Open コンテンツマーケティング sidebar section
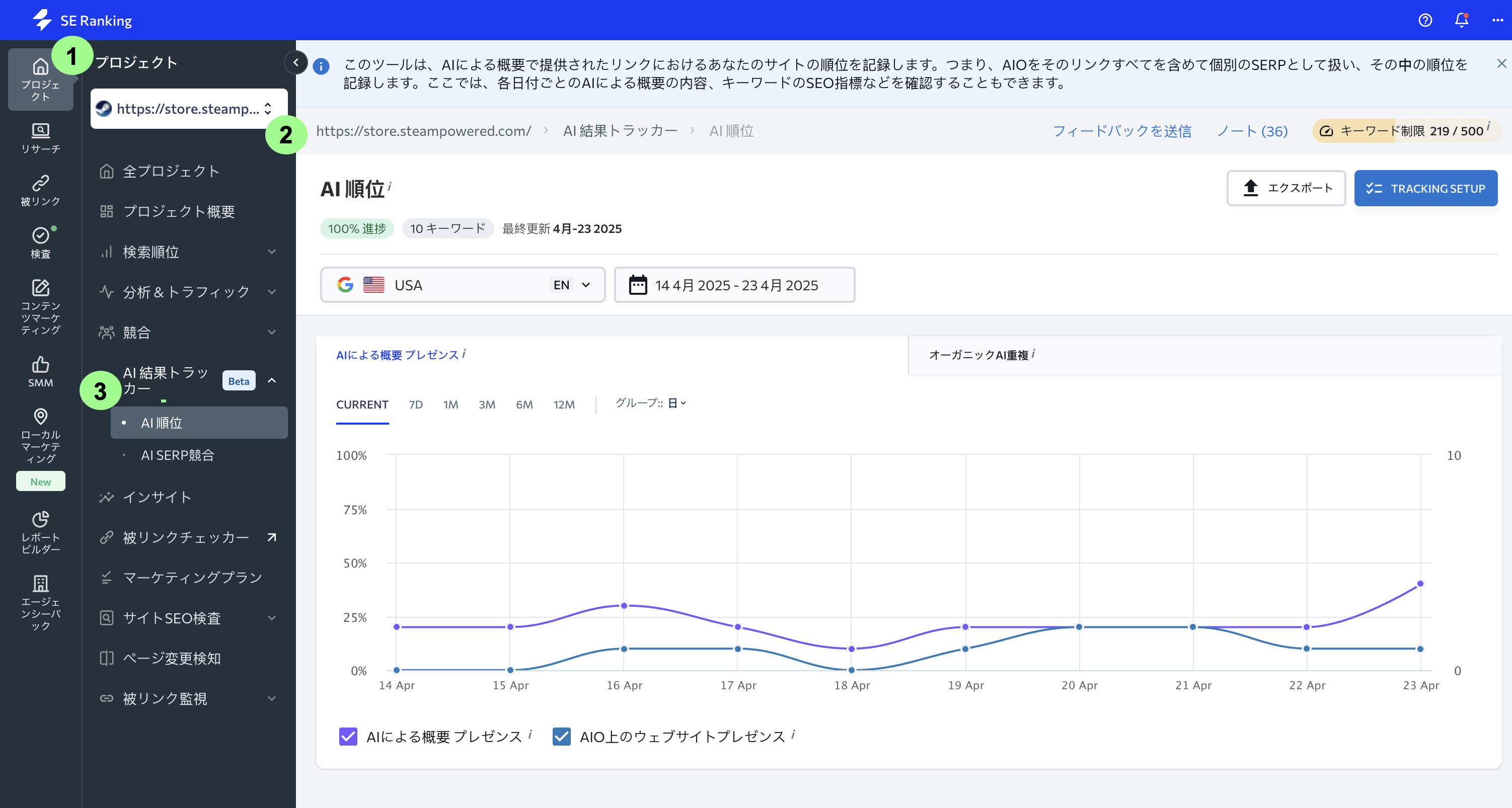The height and width of the screenshot is (808, 1512). [x=40, y=307]
